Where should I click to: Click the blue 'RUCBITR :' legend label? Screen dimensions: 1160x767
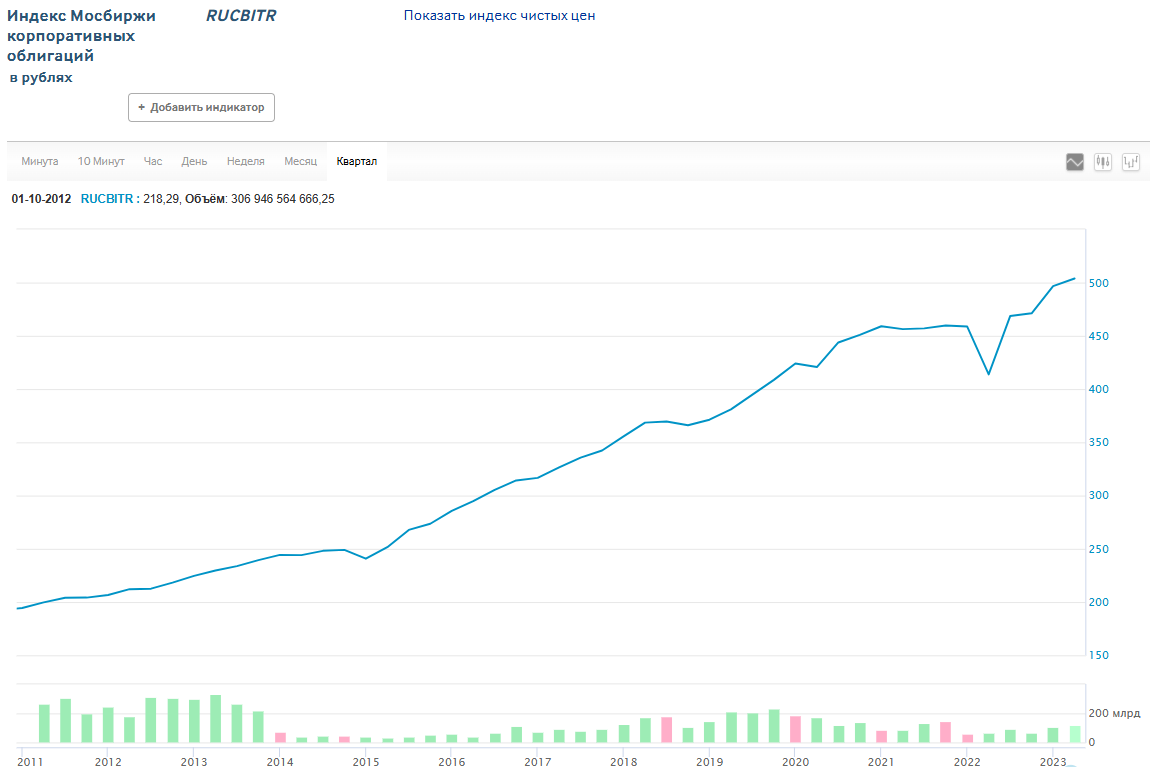[110, 199]
